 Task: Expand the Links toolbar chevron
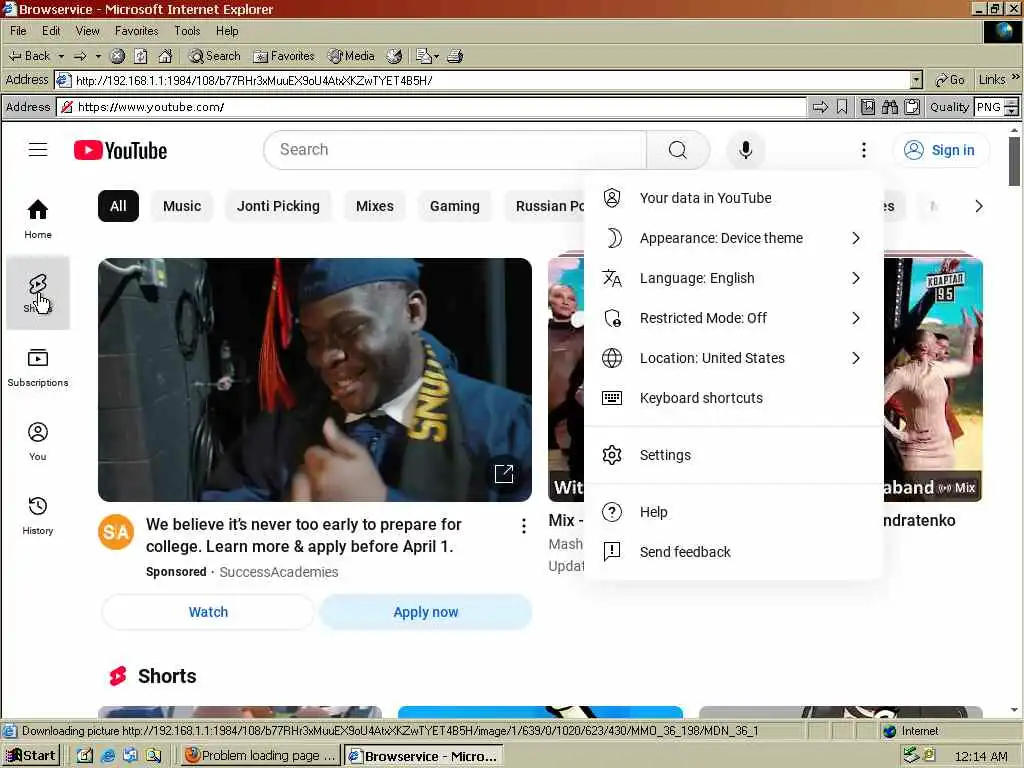pos(1016,77)
